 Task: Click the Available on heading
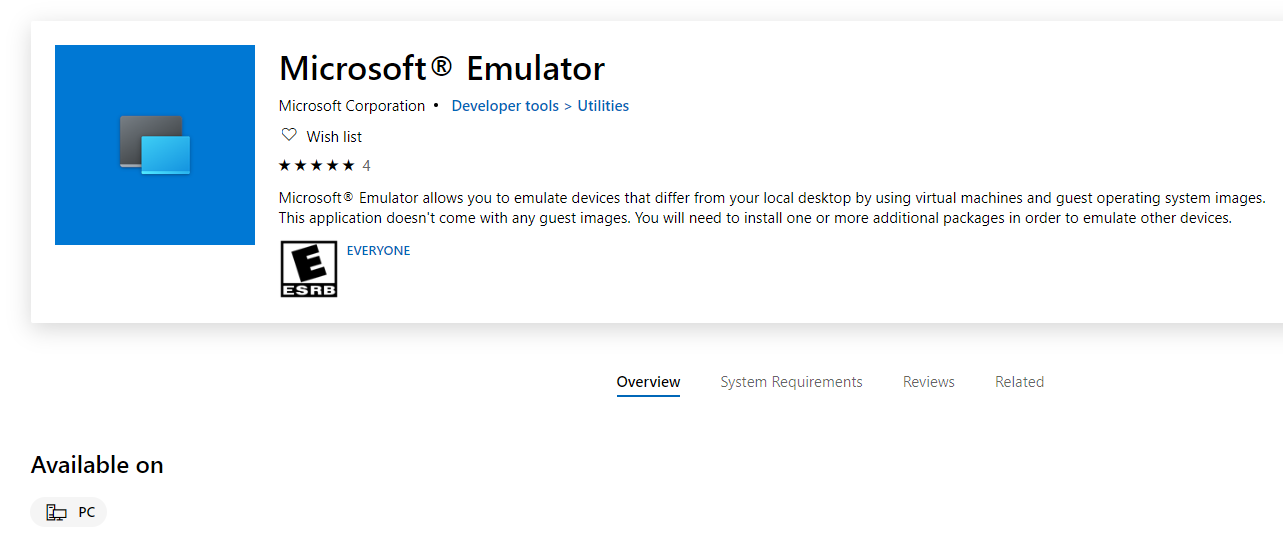pos(97,465)
